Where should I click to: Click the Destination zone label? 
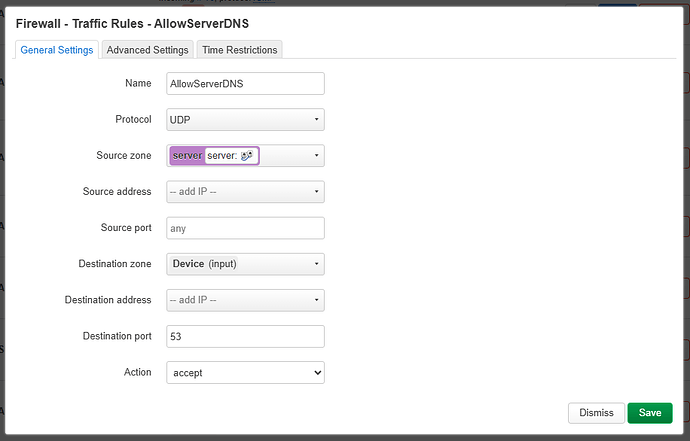point(115,264)
